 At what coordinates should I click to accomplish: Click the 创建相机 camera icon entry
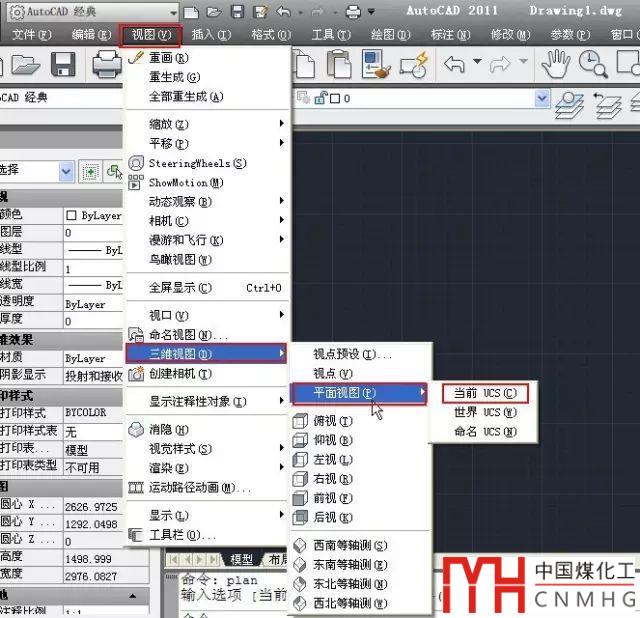180,373
